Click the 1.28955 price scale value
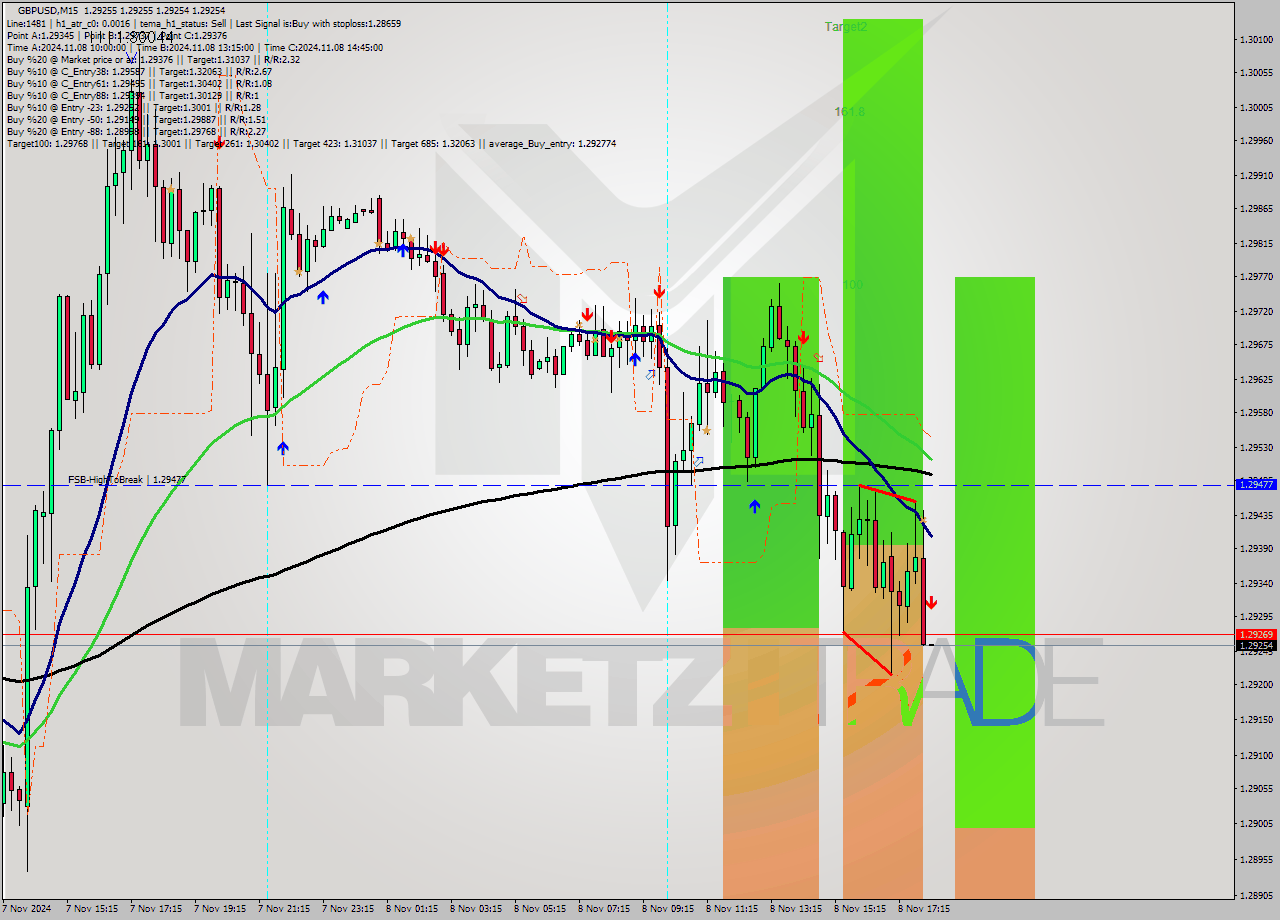1280x920 pixels. coord(1256,860)
